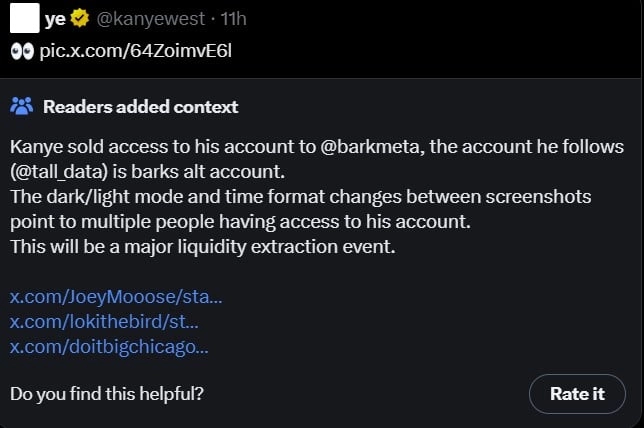
Task: Click the Community Notes people icon
Action: click(x=21, y=106)
